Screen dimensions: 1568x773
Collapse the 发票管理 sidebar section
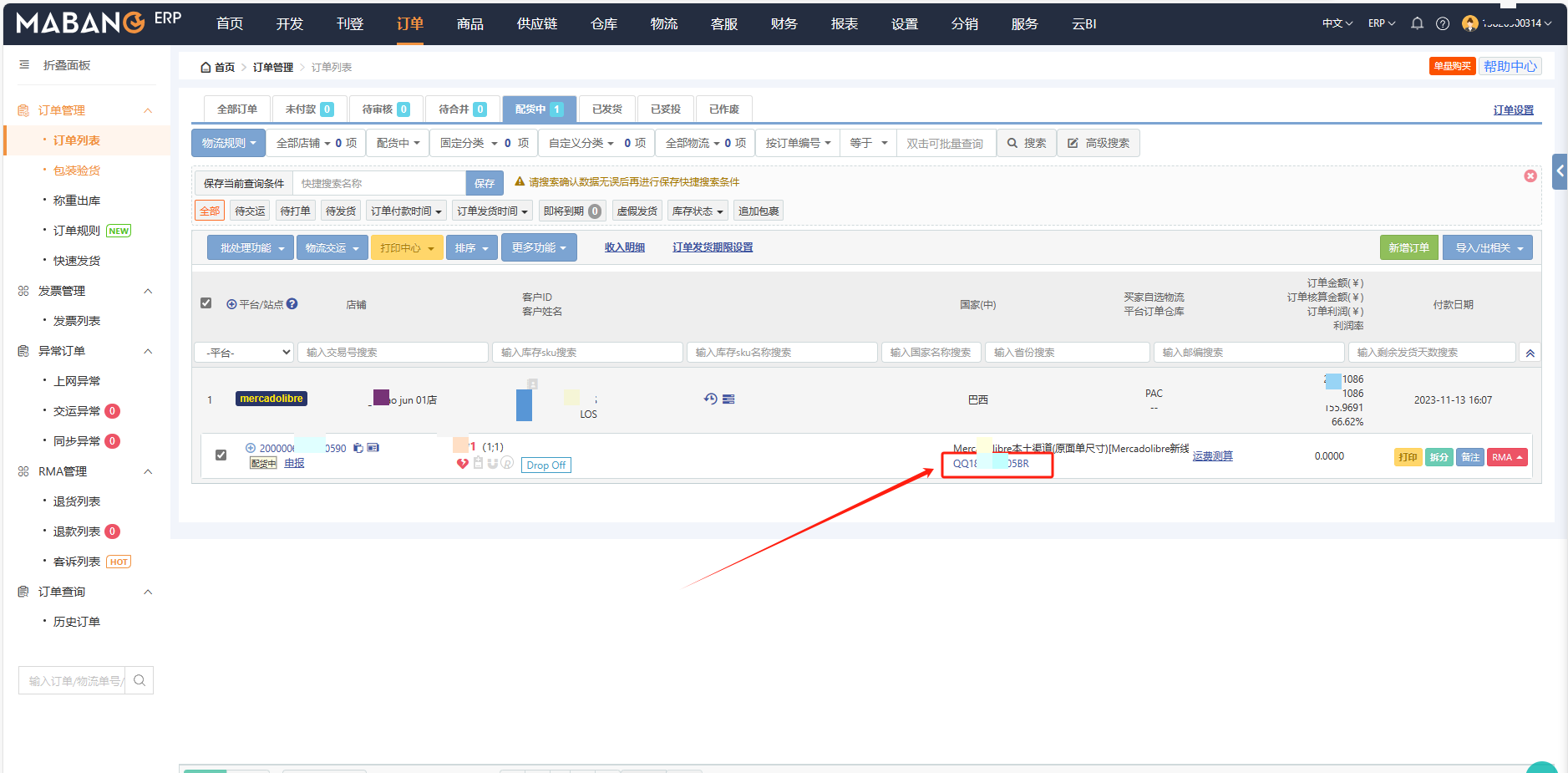click(x=148, y=291)
